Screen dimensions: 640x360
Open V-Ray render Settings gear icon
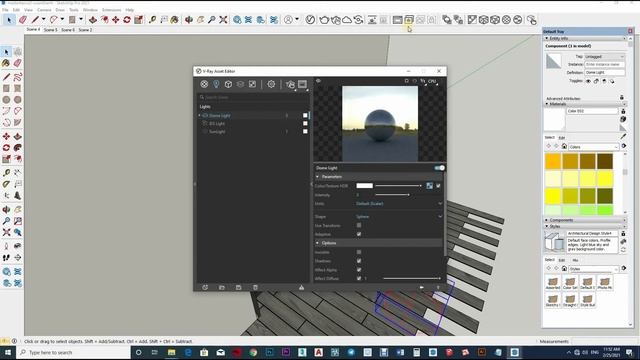coord(271,84)
